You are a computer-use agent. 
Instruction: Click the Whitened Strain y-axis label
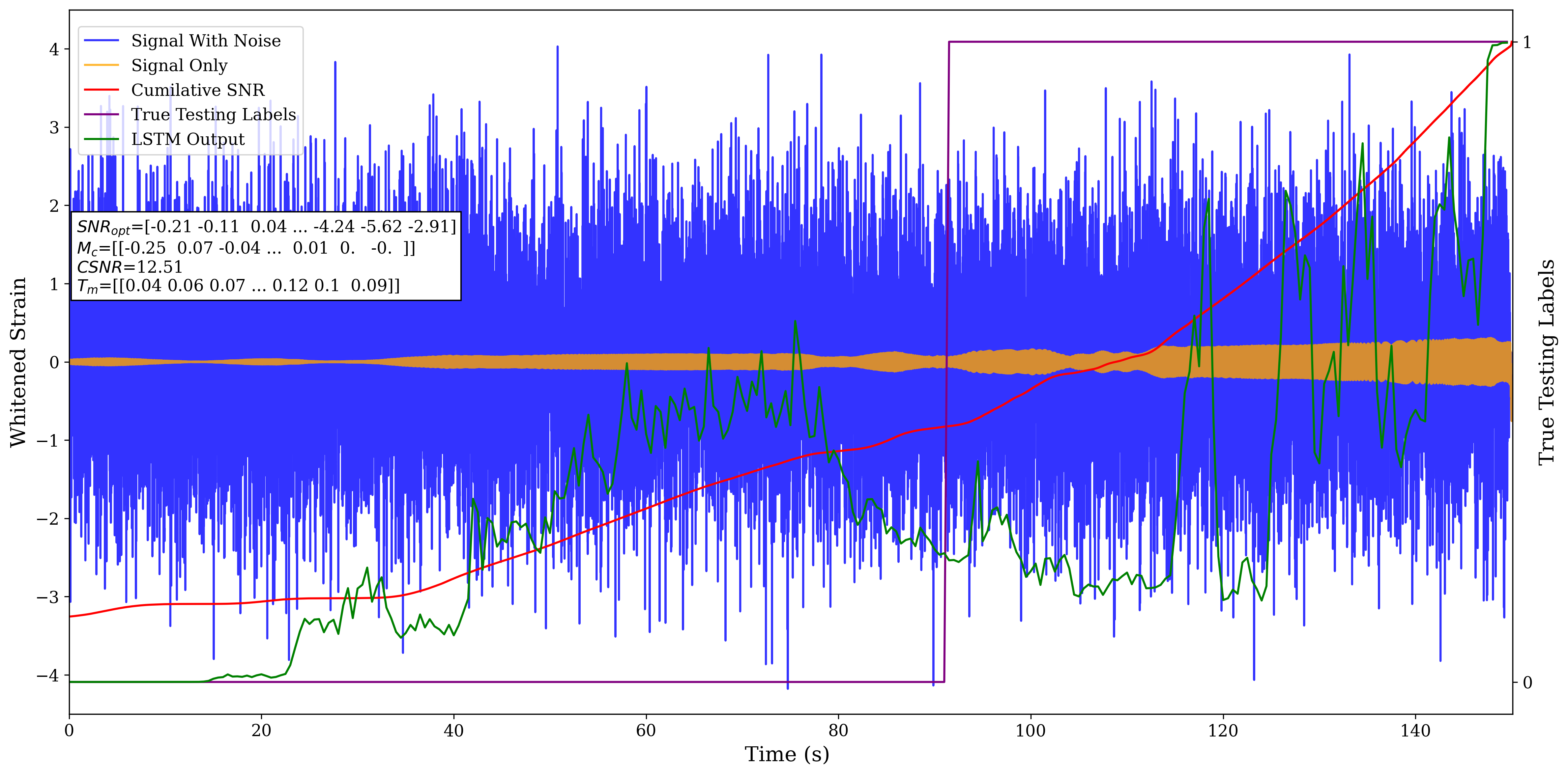coord(18,362)
